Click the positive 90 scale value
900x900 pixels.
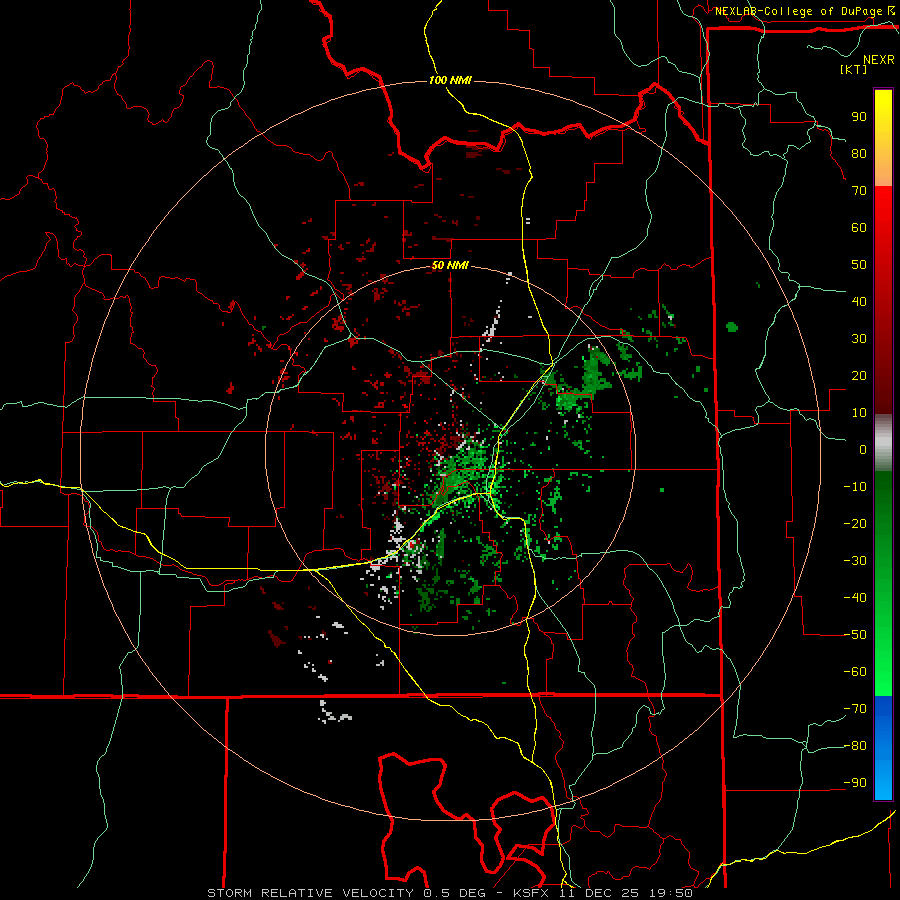pos(859,117)
